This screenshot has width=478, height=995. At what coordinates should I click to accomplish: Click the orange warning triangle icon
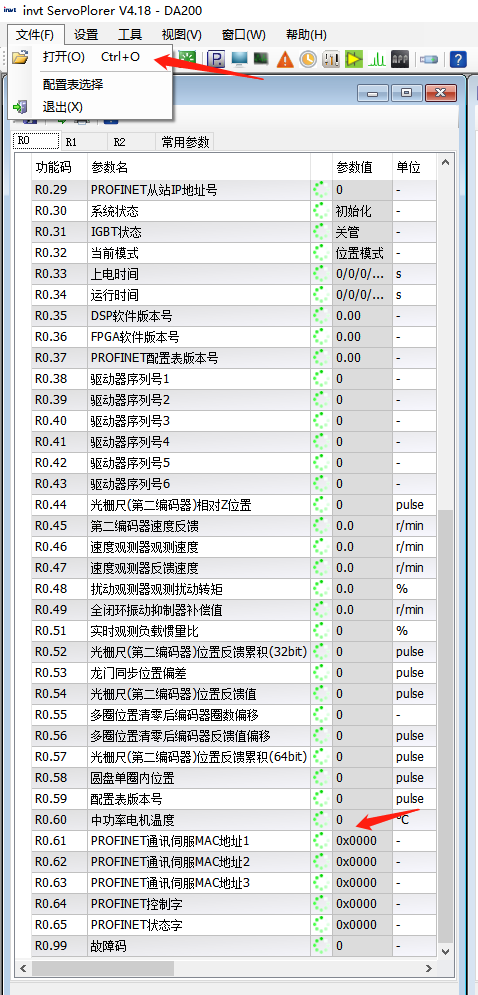(286, 60)
